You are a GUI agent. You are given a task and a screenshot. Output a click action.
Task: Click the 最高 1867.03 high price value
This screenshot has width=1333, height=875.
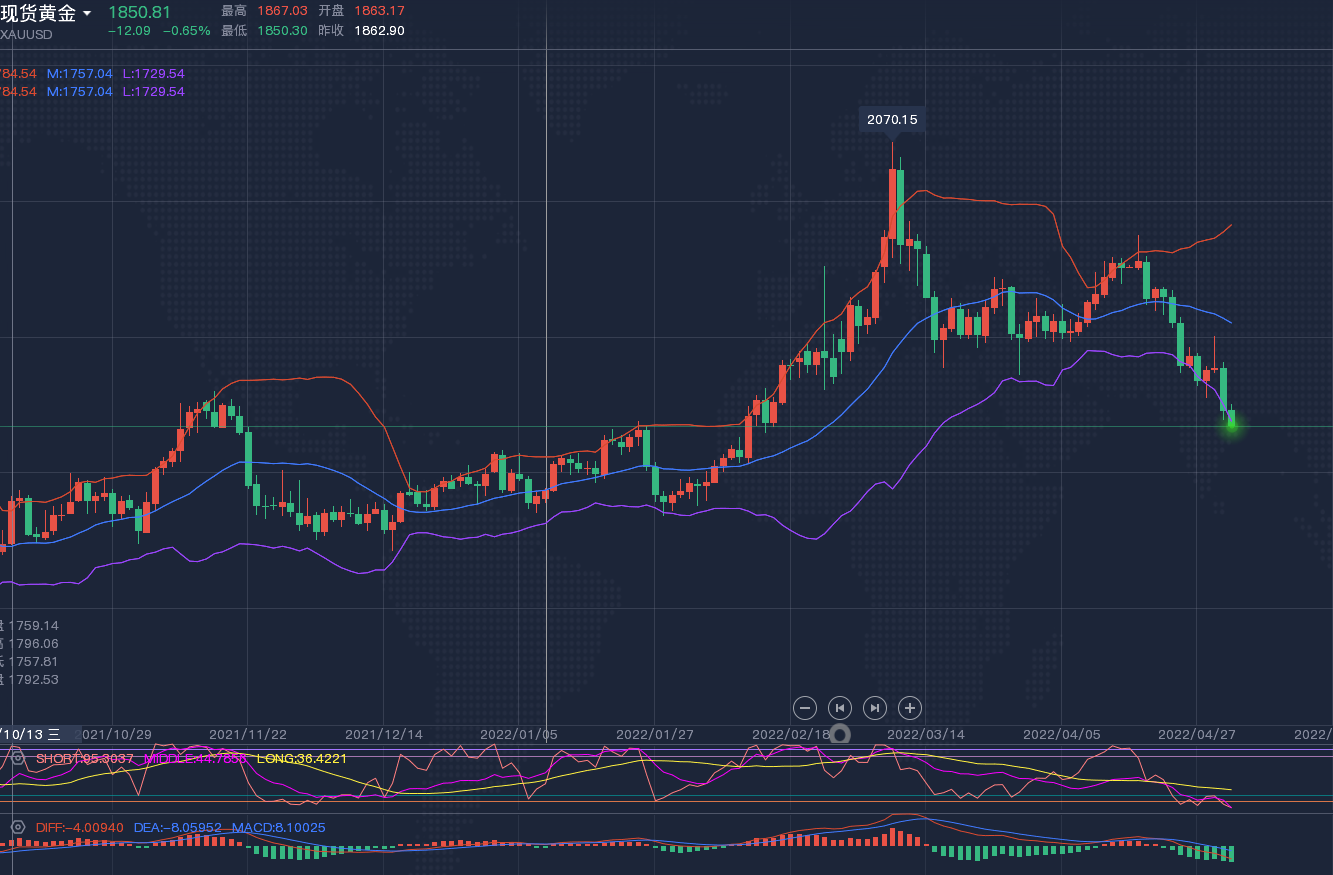point(282,10)
